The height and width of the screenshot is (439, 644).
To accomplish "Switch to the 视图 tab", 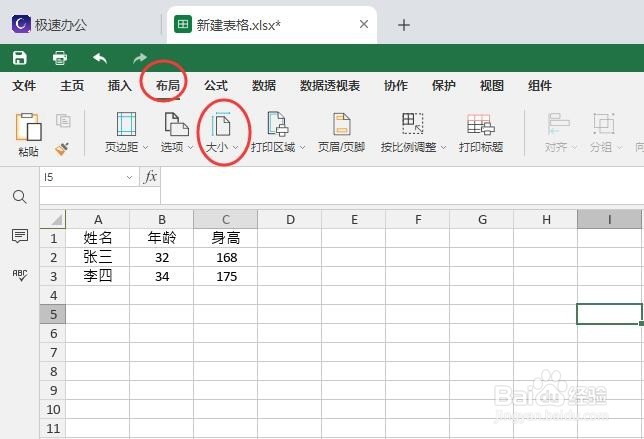I will tap(492, 85).
